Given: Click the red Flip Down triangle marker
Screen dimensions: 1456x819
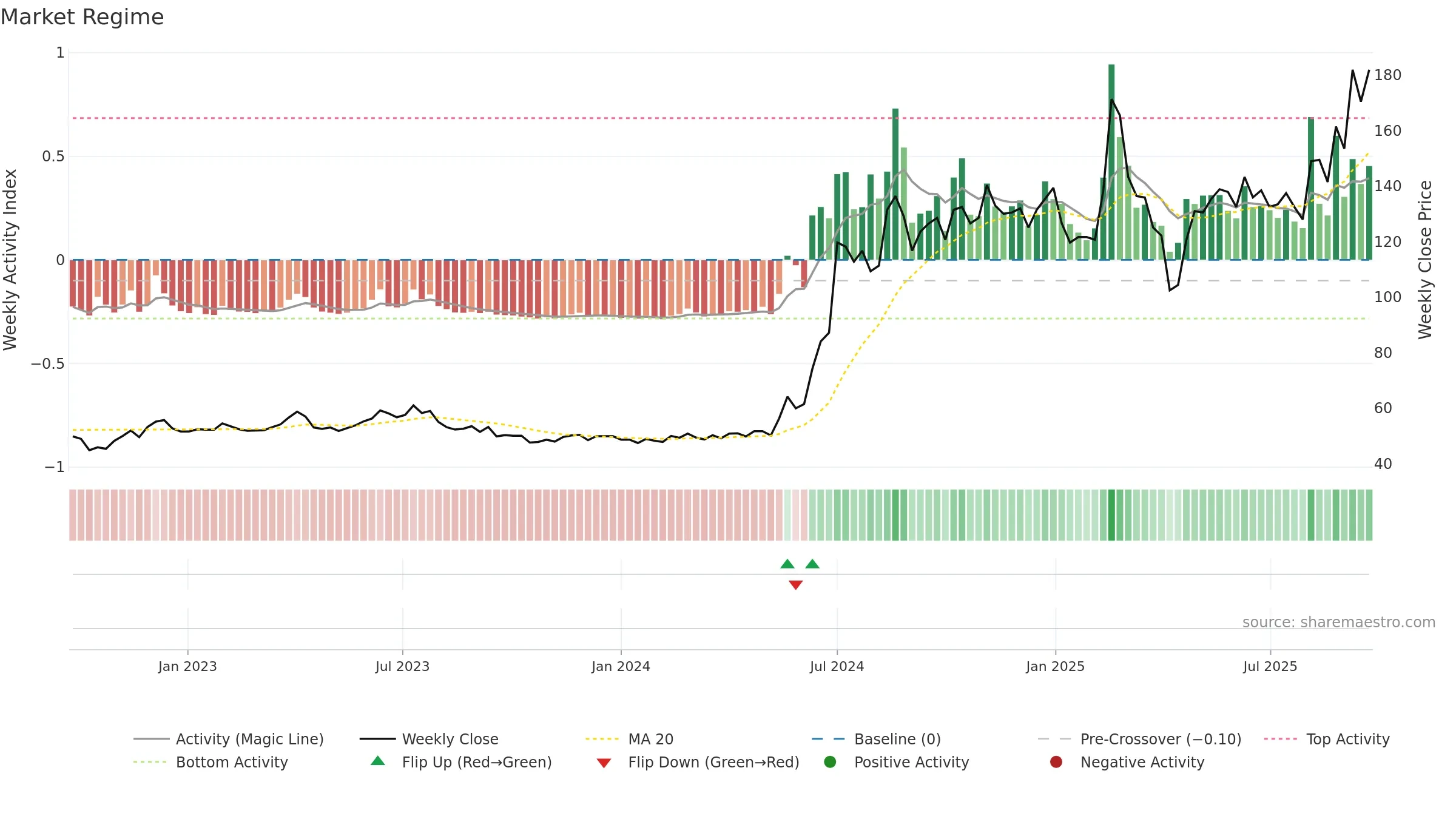Looking at the screenshot, I should click(796, 585).
